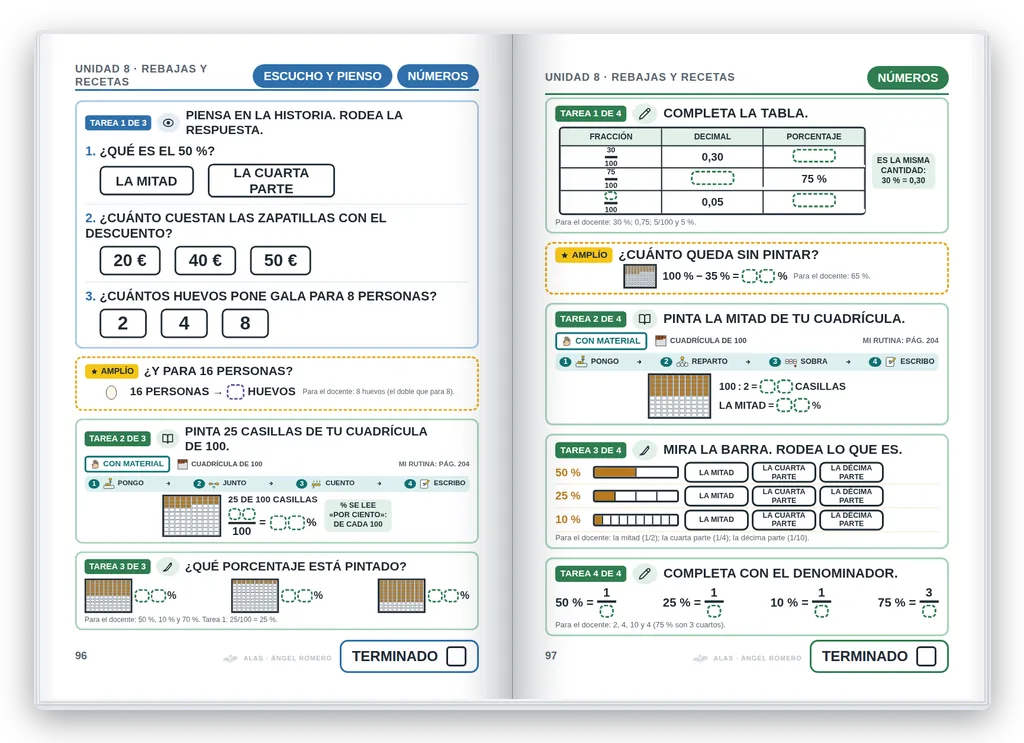Click the hand icon in page 96 CON MATERIAL

coord(95,464)
